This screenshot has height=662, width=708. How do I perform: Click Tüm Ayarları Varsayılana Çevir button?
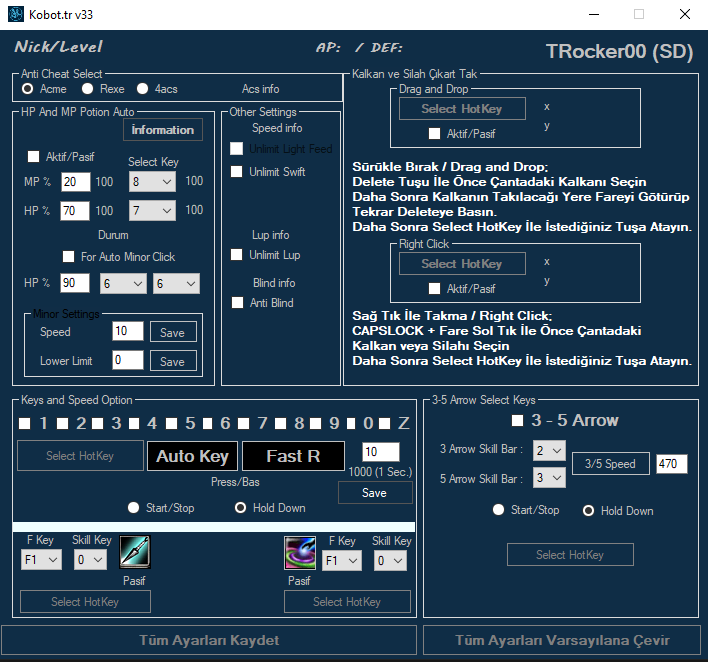pyautogui.click(x=562, y=640)
